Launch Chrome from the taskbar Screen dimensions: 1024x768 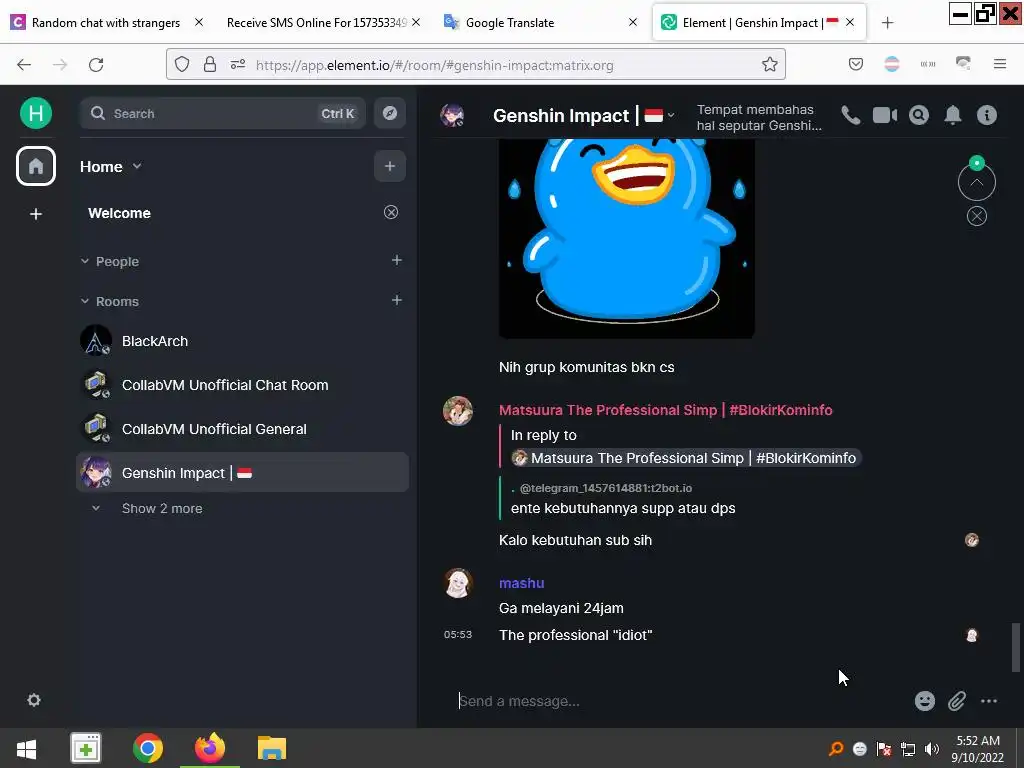[x=148, y=748]
